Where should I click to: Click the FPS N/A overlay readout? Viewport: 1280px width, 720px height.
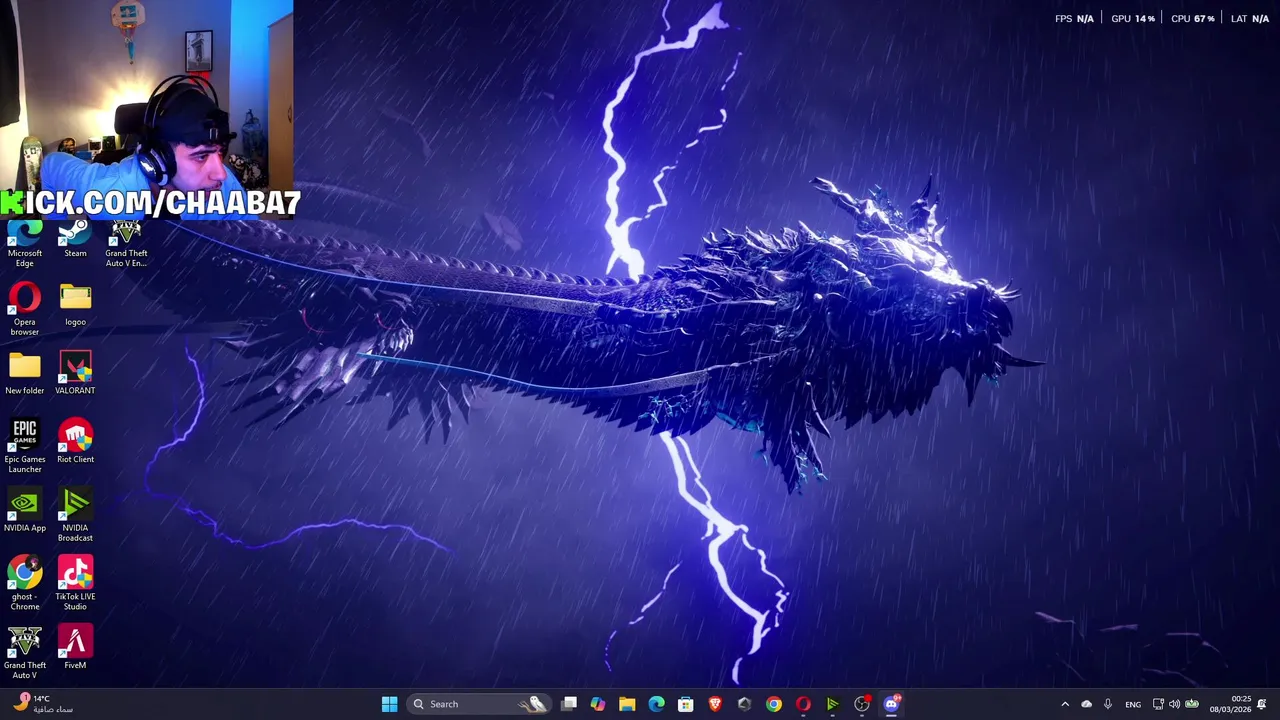[x=1074, y=18]
